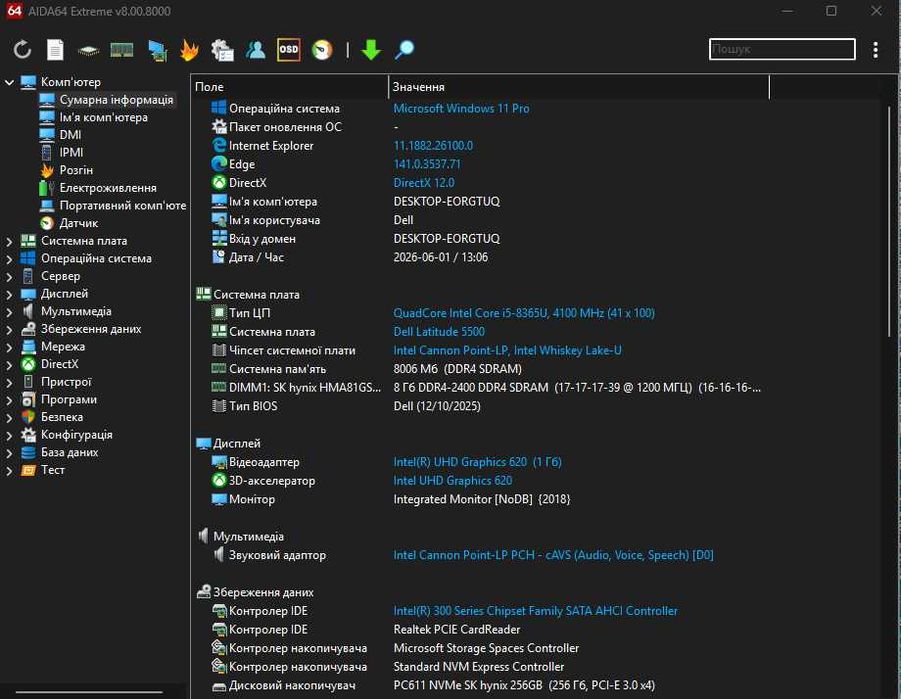Click the memory module toolbar icon
Viewport: 901px width, 699px height.
(x=122, y=51)
